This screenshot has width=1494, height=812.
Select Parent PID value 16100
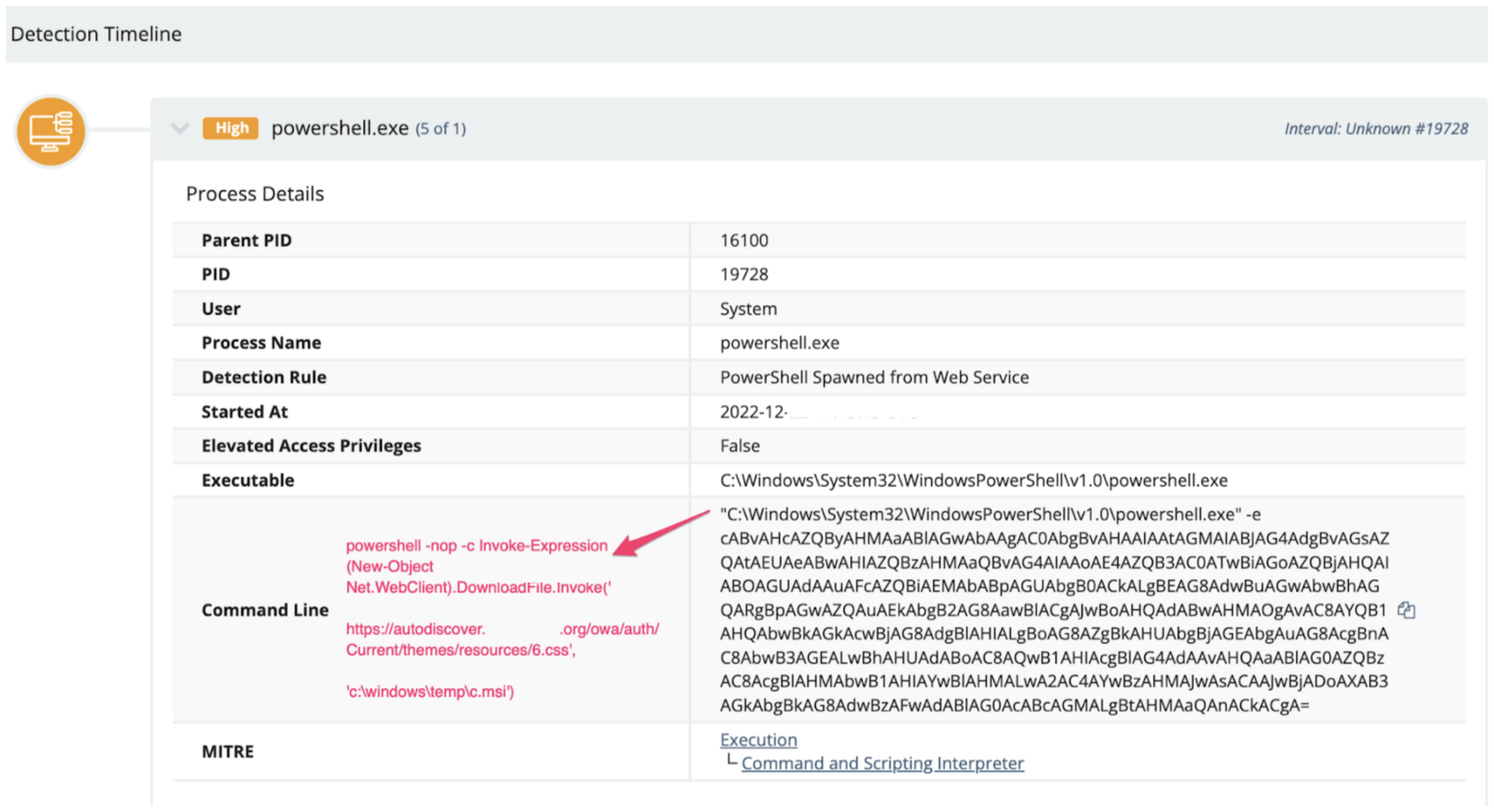coord(744,241)
